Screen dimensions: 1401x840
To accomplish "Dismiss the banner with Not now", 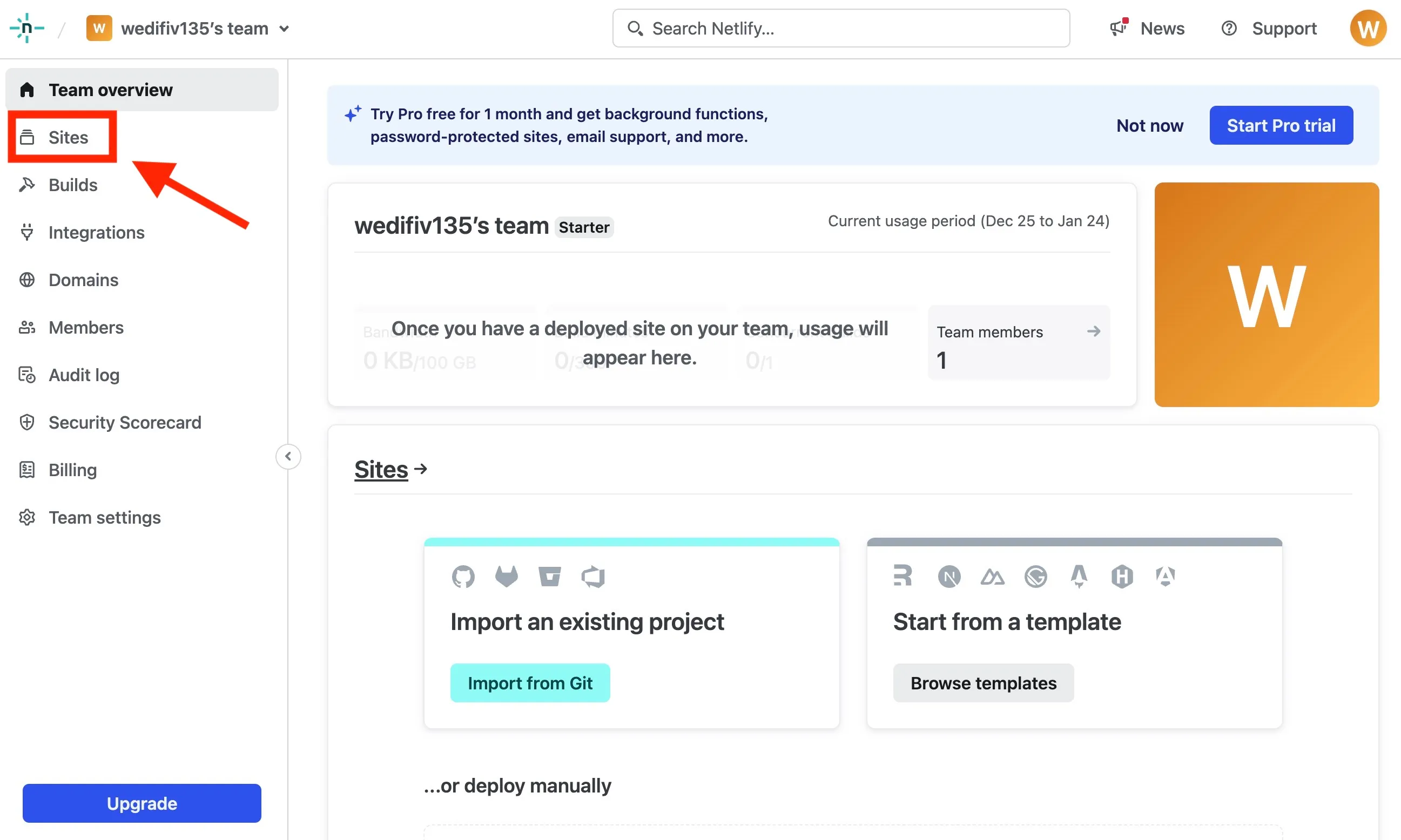I will coord(1149,125).
